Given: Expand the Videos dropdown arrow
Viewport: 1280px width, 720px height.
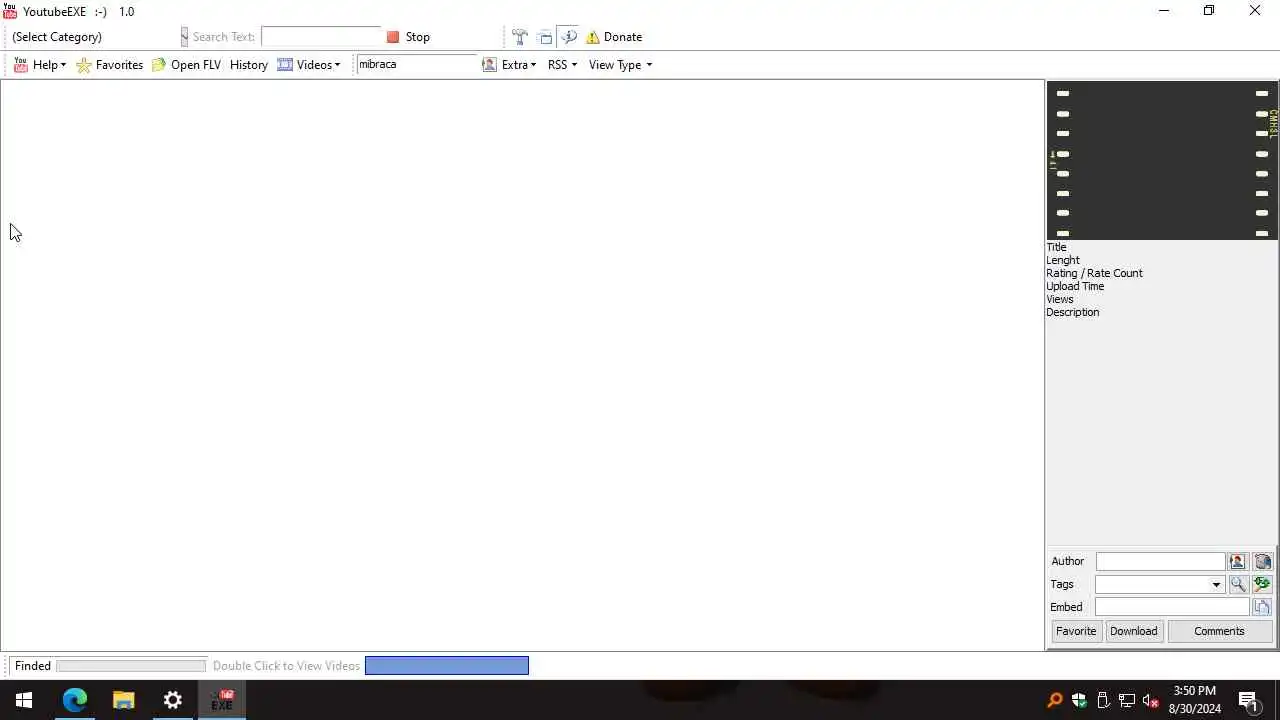Looking at the screenshot, I should tap(337, 65).
